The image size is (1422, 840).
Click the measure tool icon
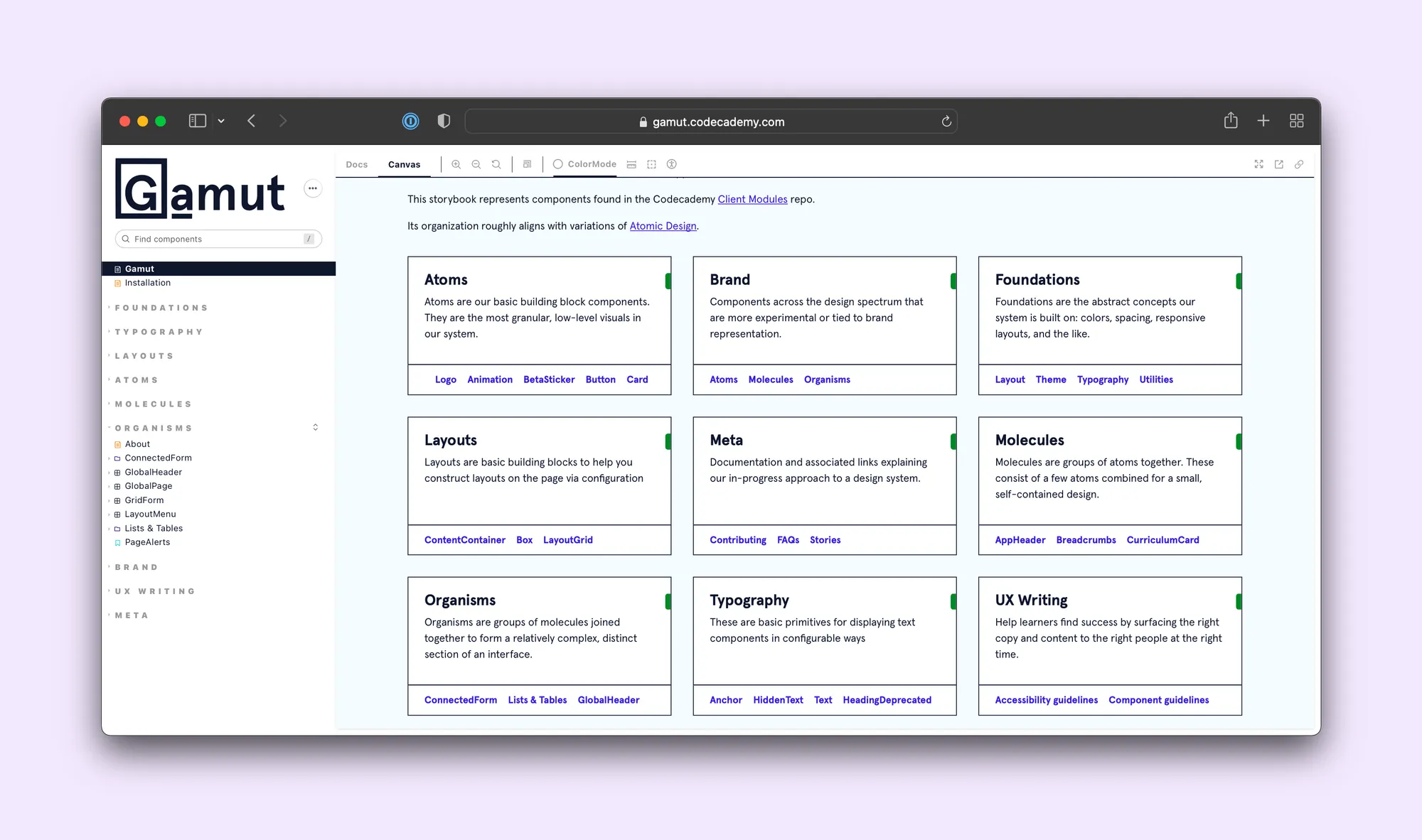pyautogui.click(x=631, y=164)
